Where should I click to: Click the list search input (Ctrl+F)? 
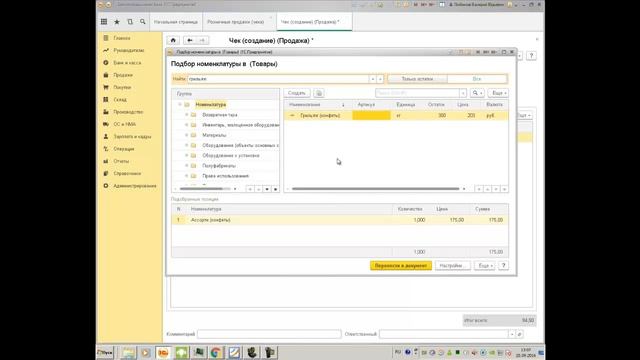coord(417,93)
